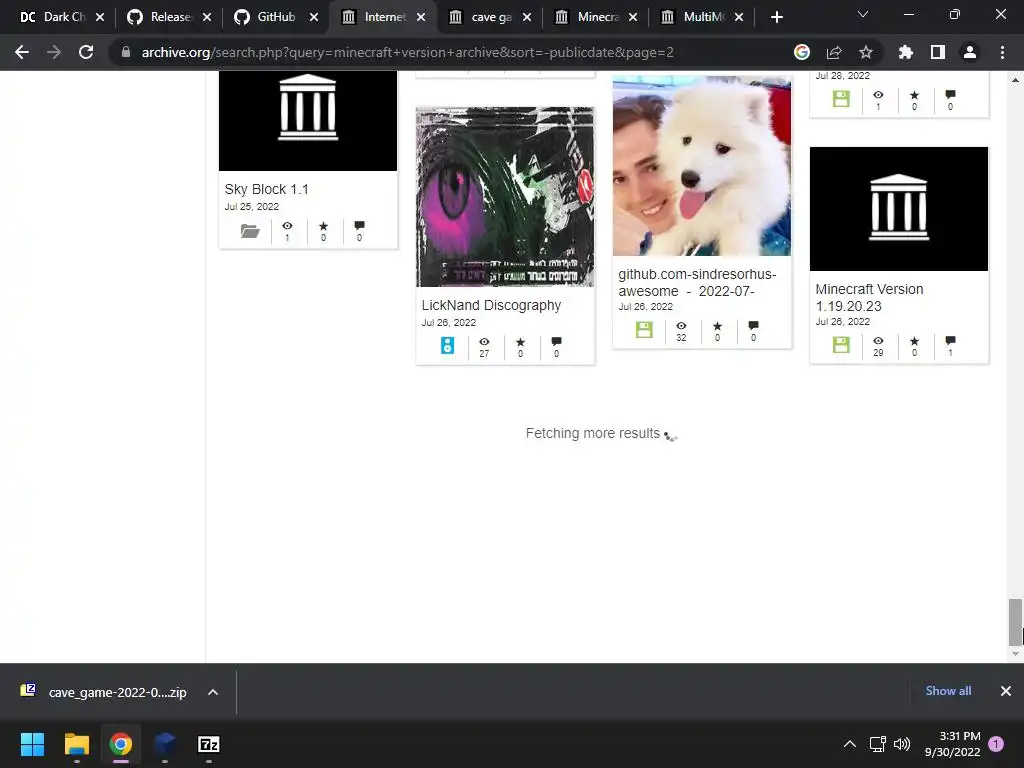
Task: Close the Dark Ch tab
Action: click(x=100, y=17)
